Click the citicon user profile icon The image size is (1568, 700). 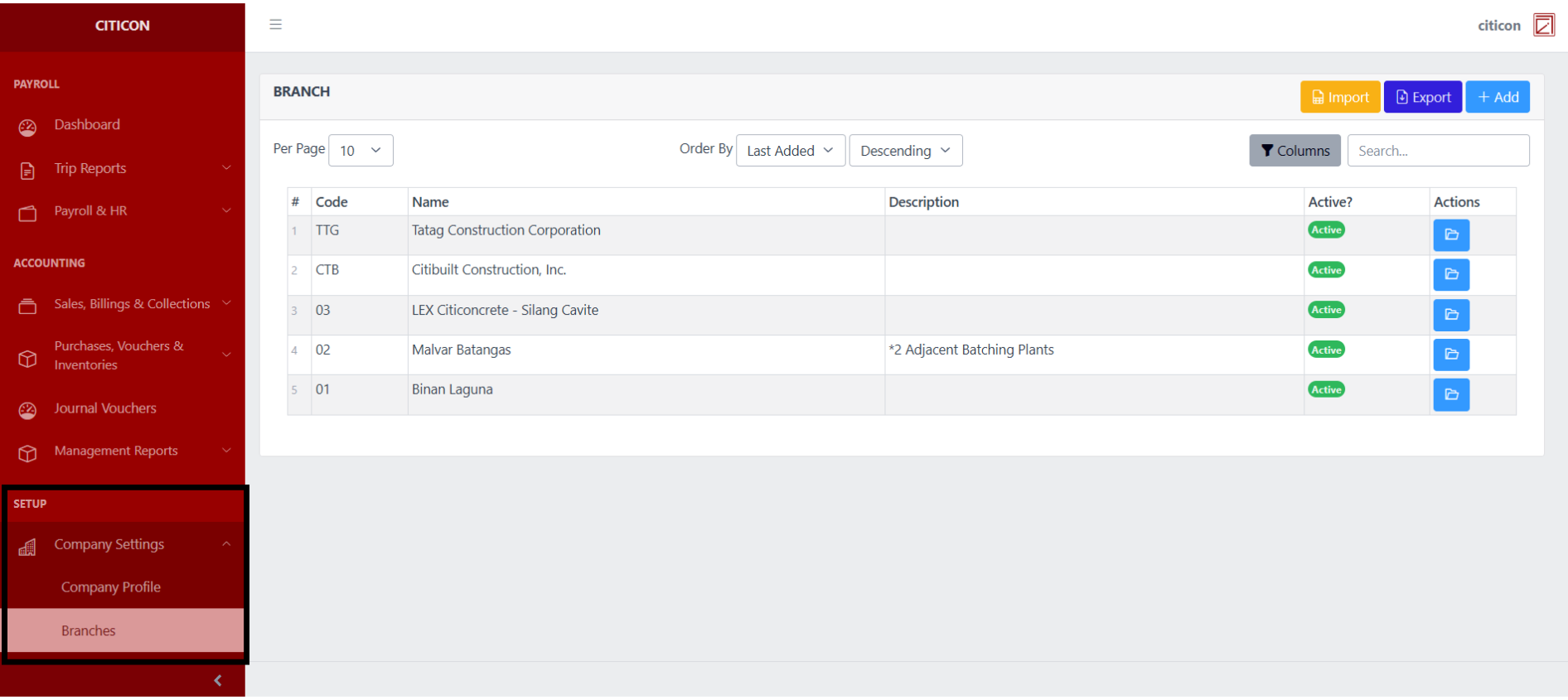(x=1543, y=26)
